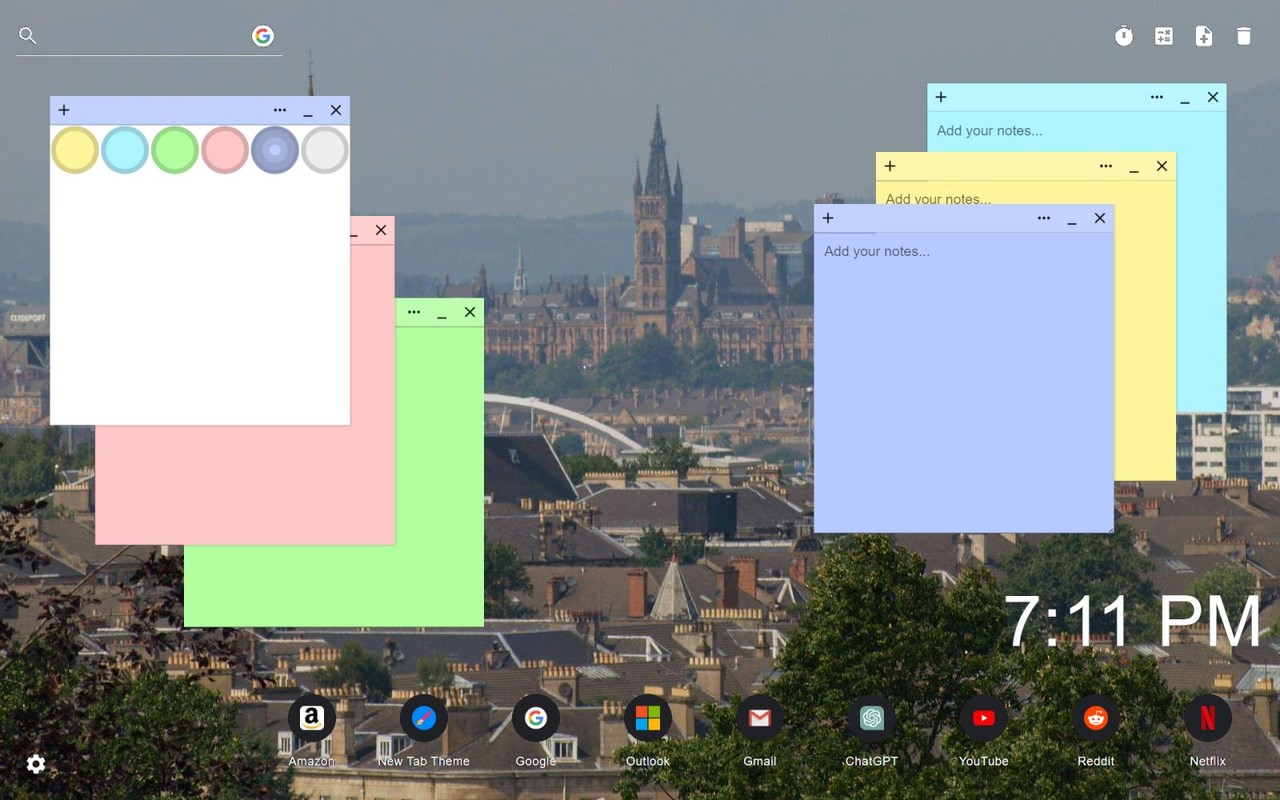The image size is (1280, 800).
Task: Click the magnifier search icon
Action: click(x=28, y=36)
